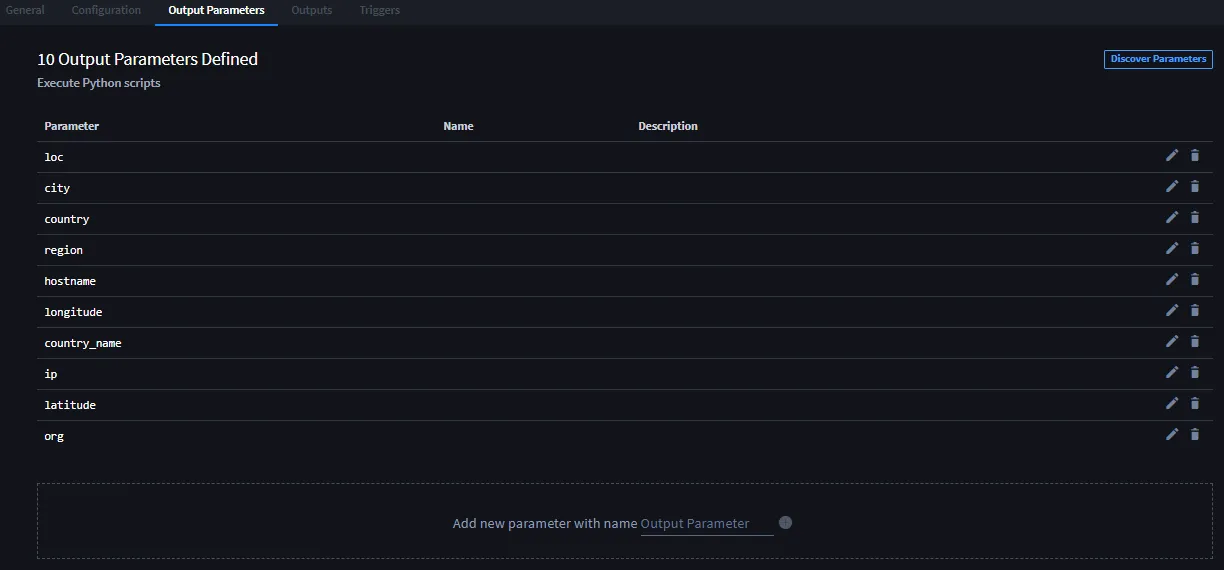
Task: Delete the country_name parameter
Action: (1194, 341)
